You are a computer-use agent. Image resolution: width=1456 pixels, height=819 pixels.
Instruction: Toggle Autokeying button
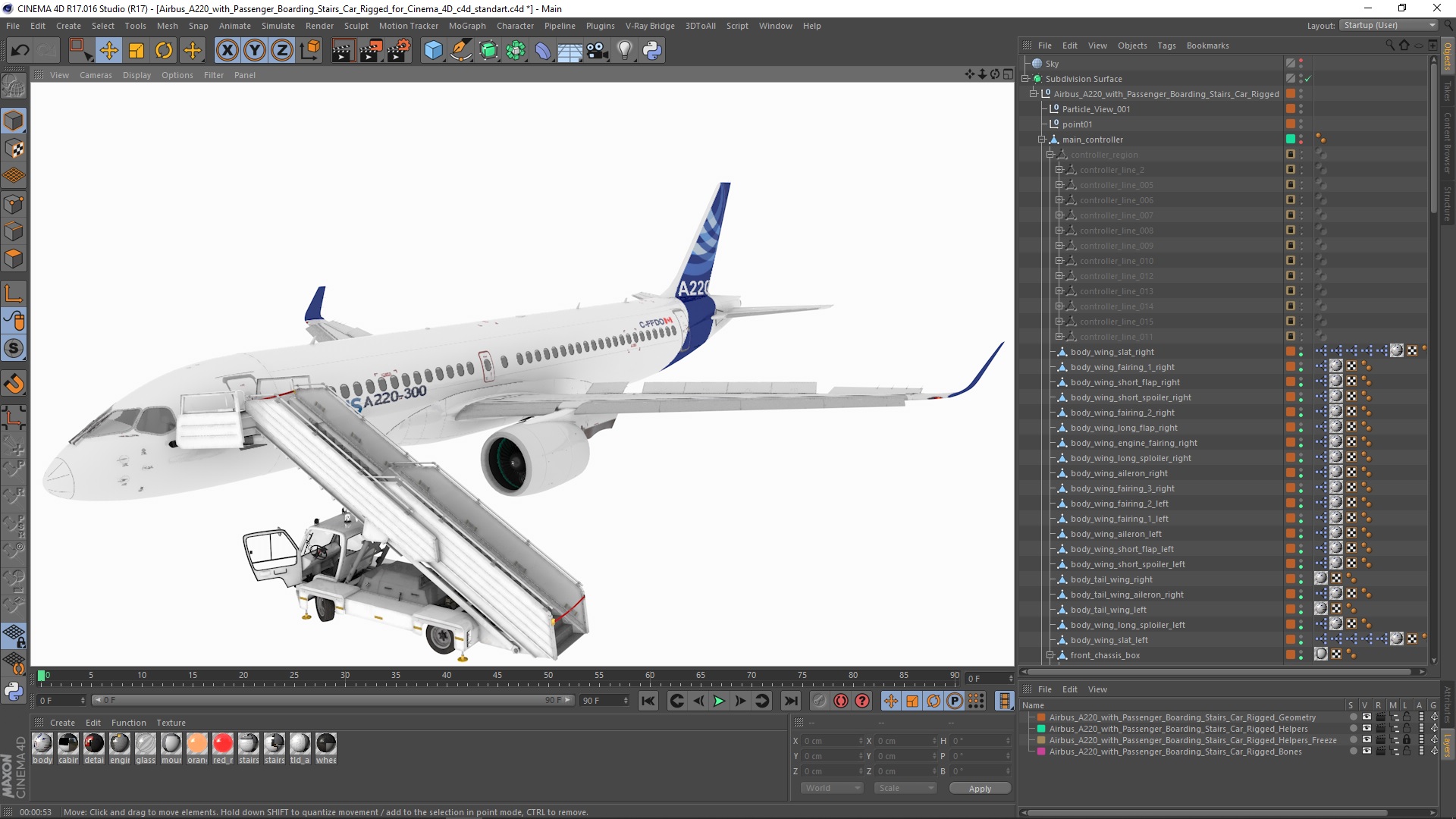coord(841,701)
